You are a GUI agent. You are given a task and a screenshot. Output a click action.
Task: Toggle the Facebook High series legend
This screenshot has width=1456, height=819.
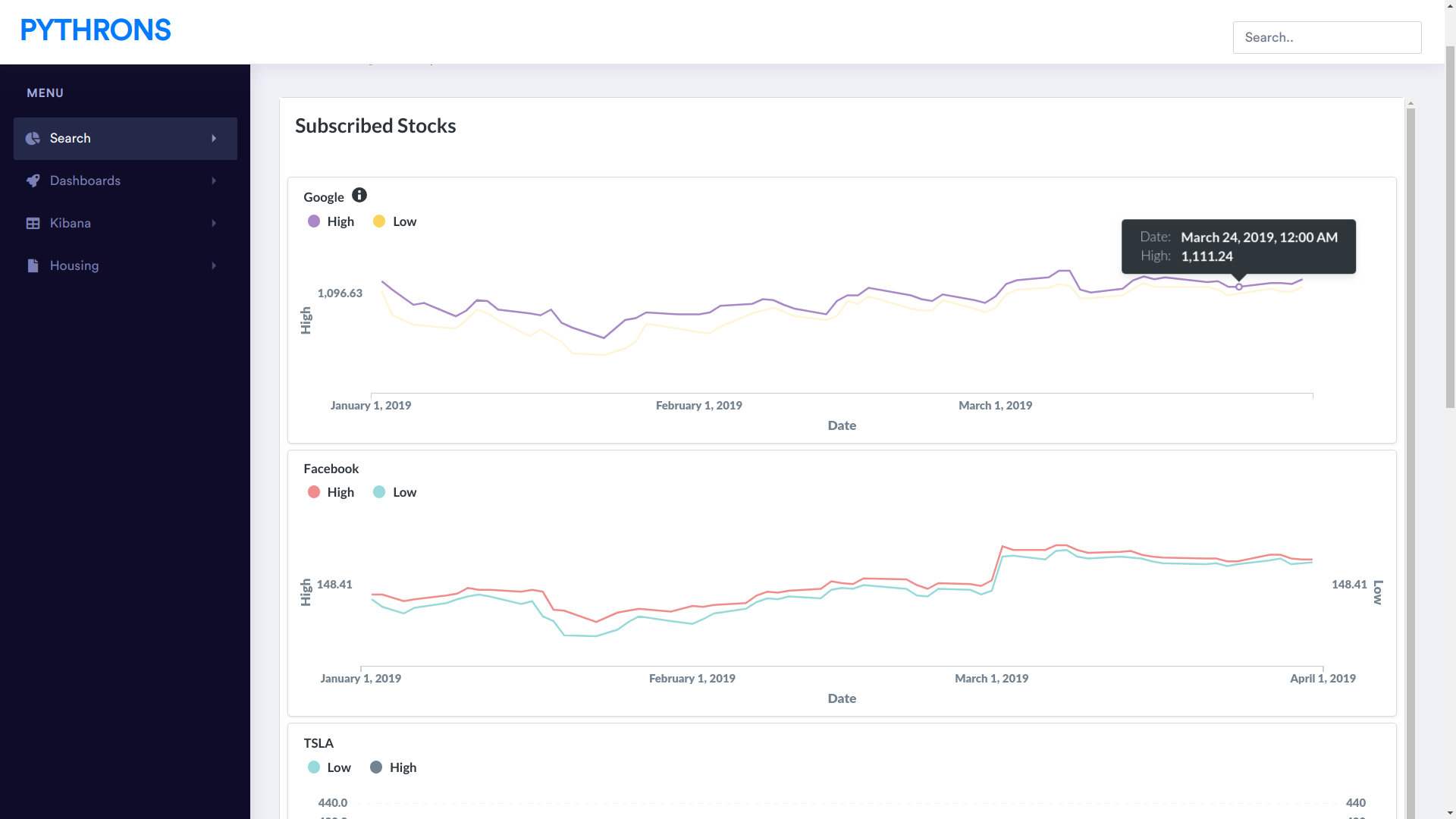click(331, 492)
